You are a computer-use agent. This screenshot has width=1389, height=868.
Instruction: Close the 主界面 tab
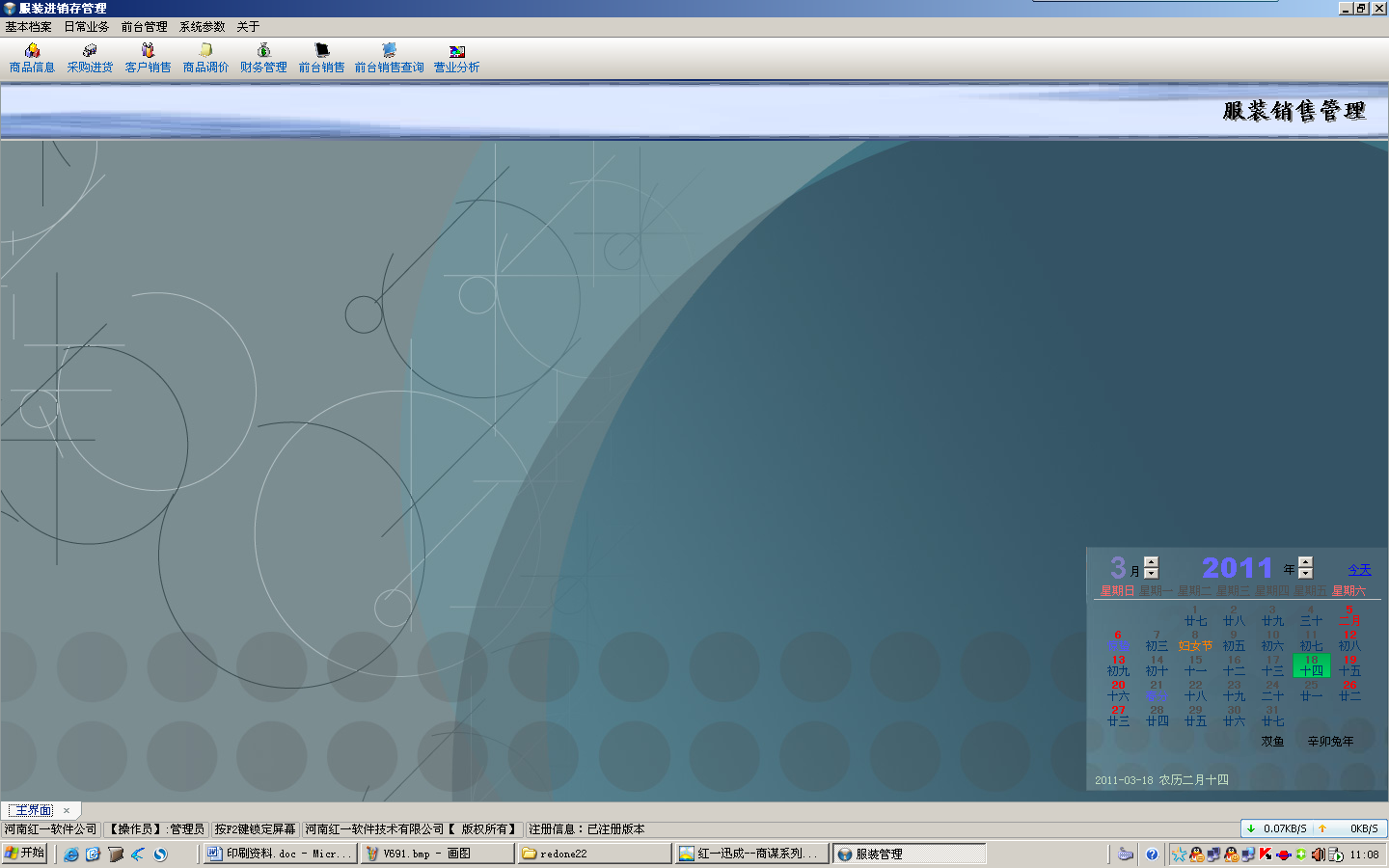click(x=67, y=811)
